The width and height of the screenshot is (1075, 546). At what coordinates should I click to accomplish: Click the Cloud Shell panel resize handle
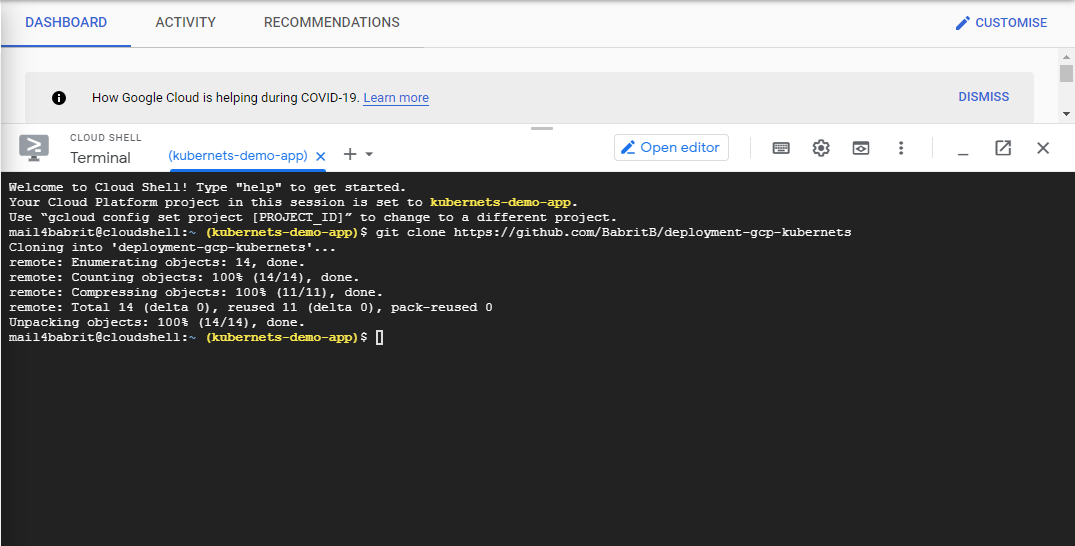coord(542,128)
